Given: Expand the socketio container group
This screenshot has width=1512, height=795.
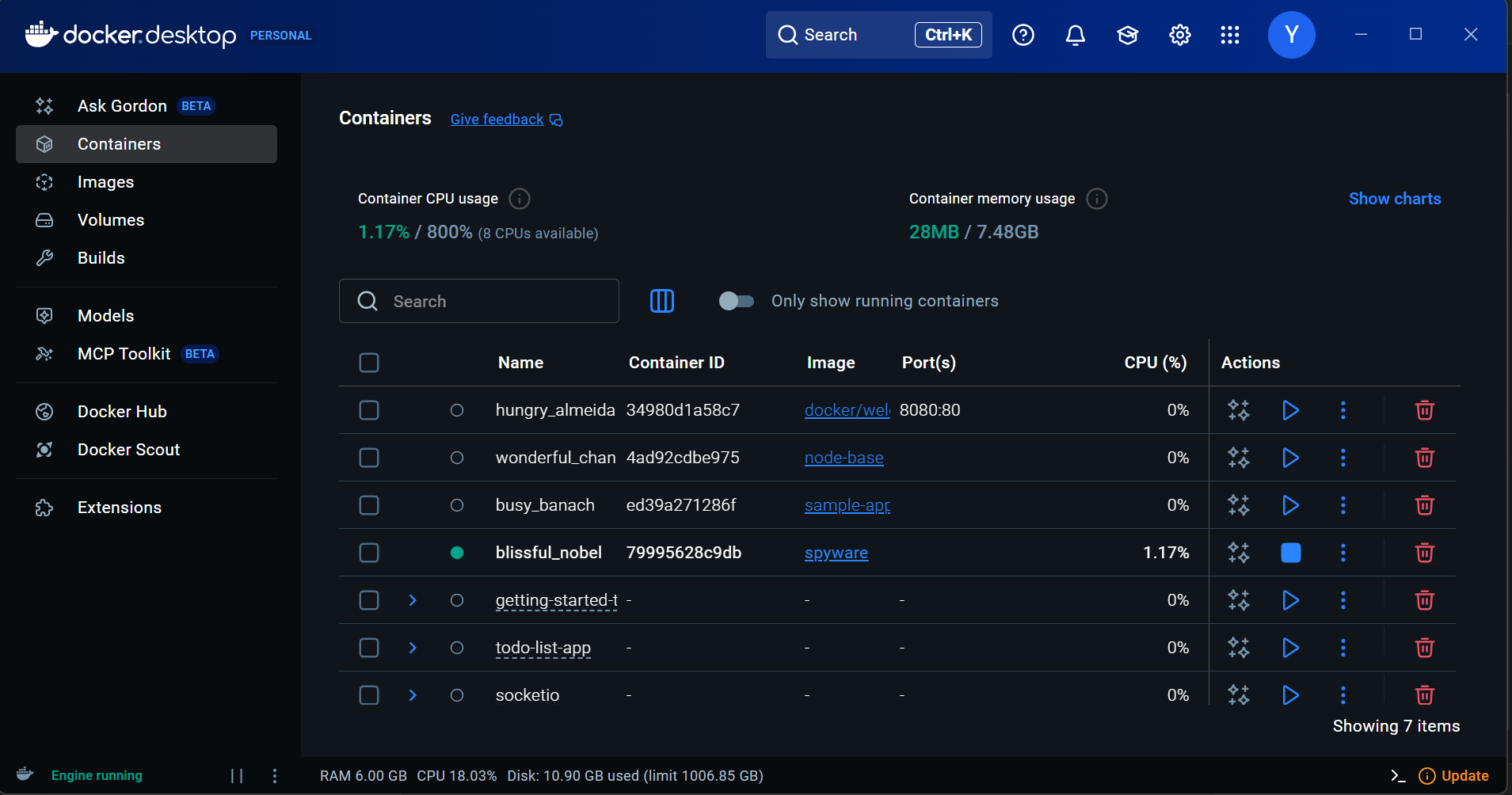Looking at the screenshot, I should point(413,695).
